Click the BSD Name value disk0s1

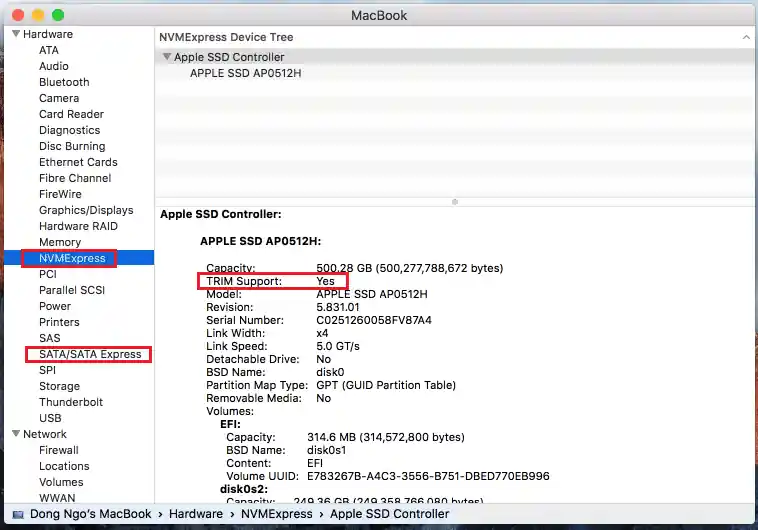pyautogui.click(x=326, y=450)
